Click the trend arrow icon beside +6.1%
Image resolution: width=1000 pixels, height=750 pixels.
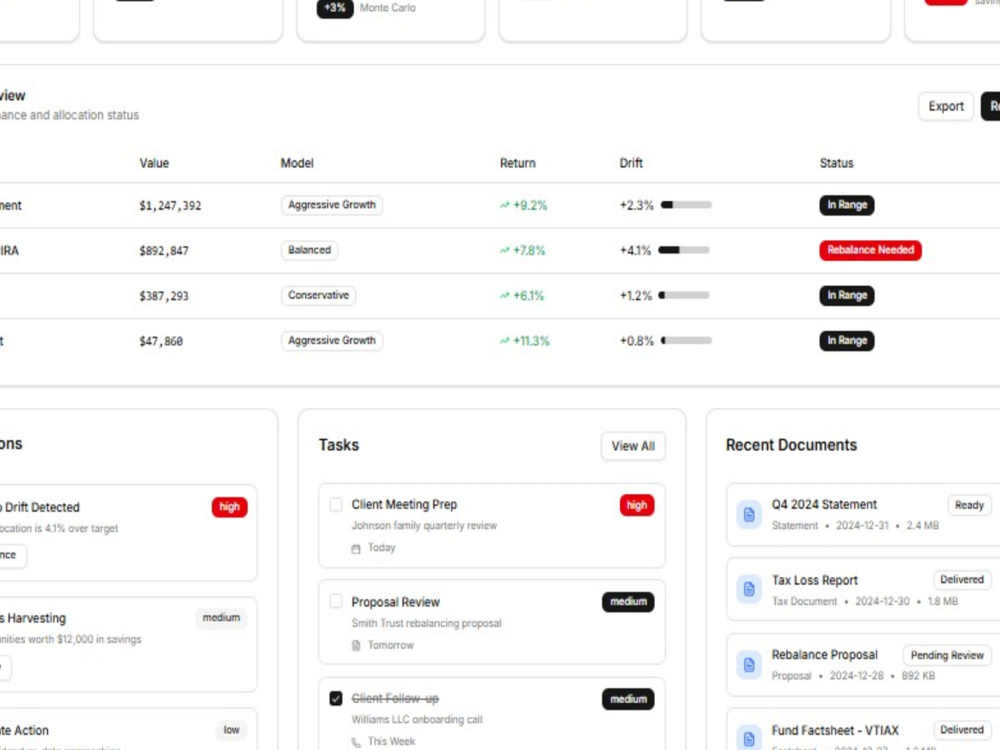[504, 296]
